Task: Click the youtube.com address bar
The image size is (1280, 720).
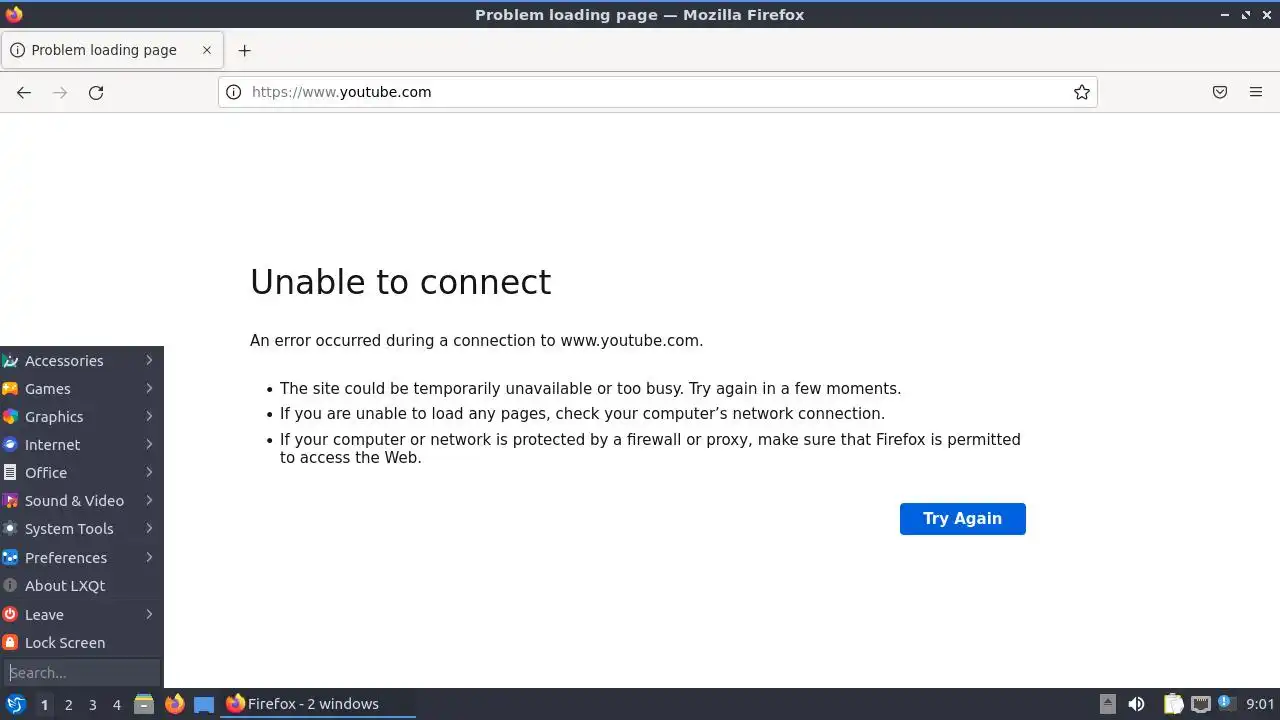Action: click(x=657, y=92)
